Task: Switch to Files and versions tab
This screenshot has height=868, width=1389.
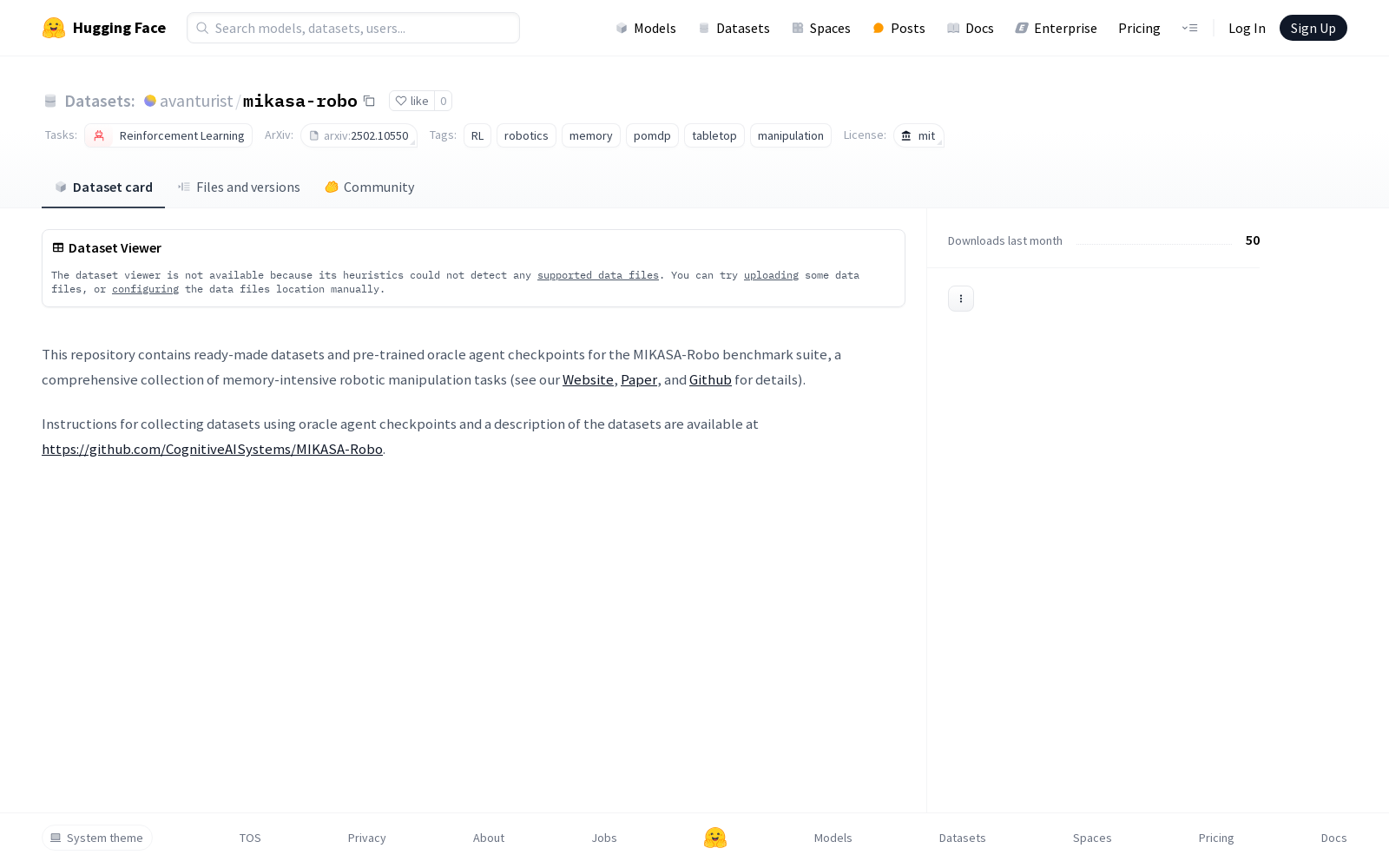Action: (x=239, y=187)
